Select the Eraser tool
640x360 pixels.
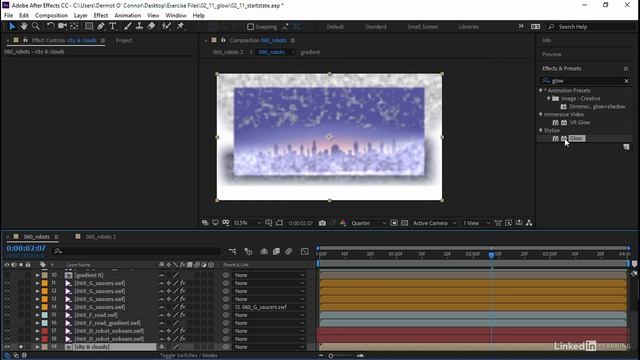click(x=151, y=27)
